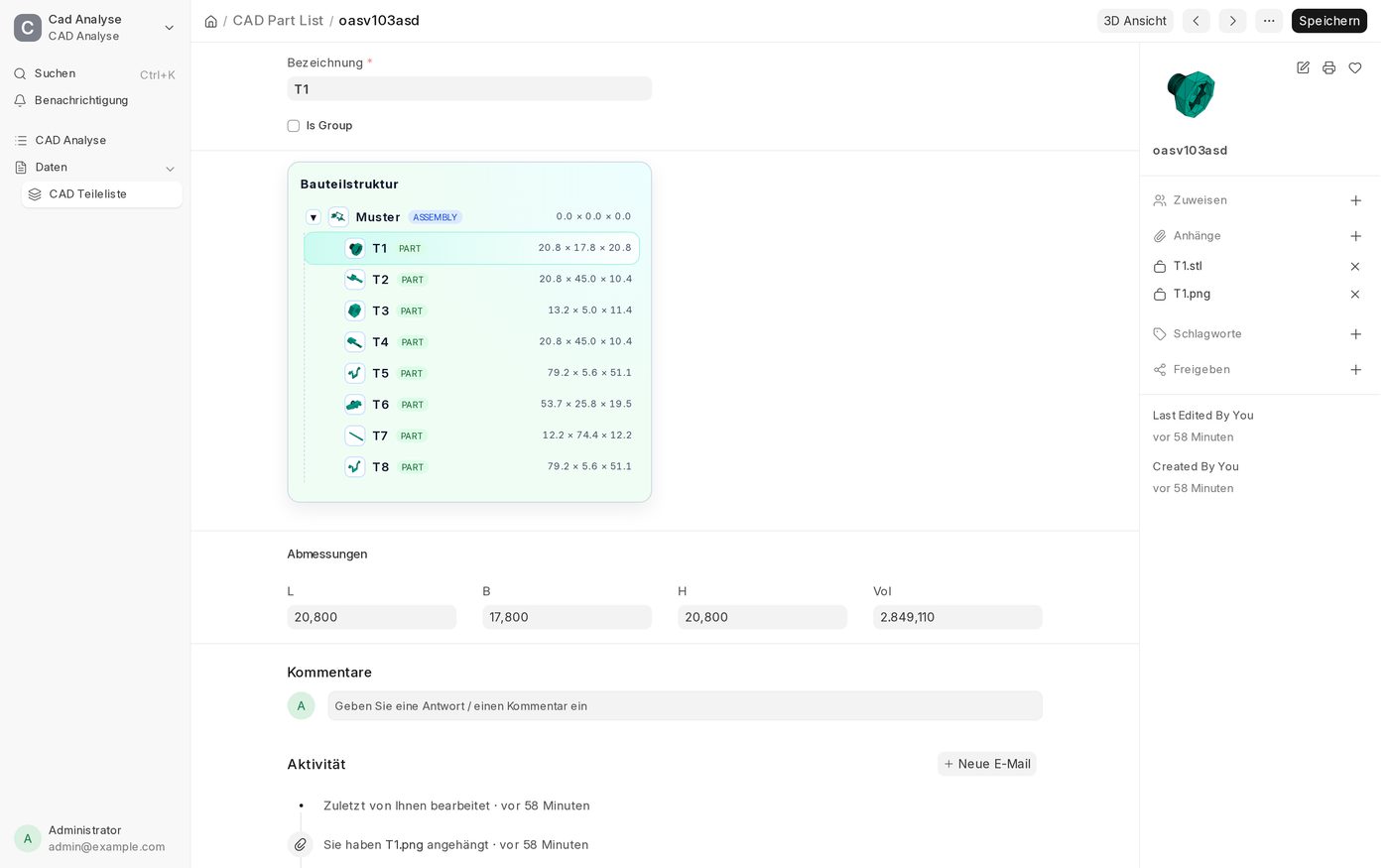
Task: Toggle the Is Group checkbox
Action: point(294,126)
